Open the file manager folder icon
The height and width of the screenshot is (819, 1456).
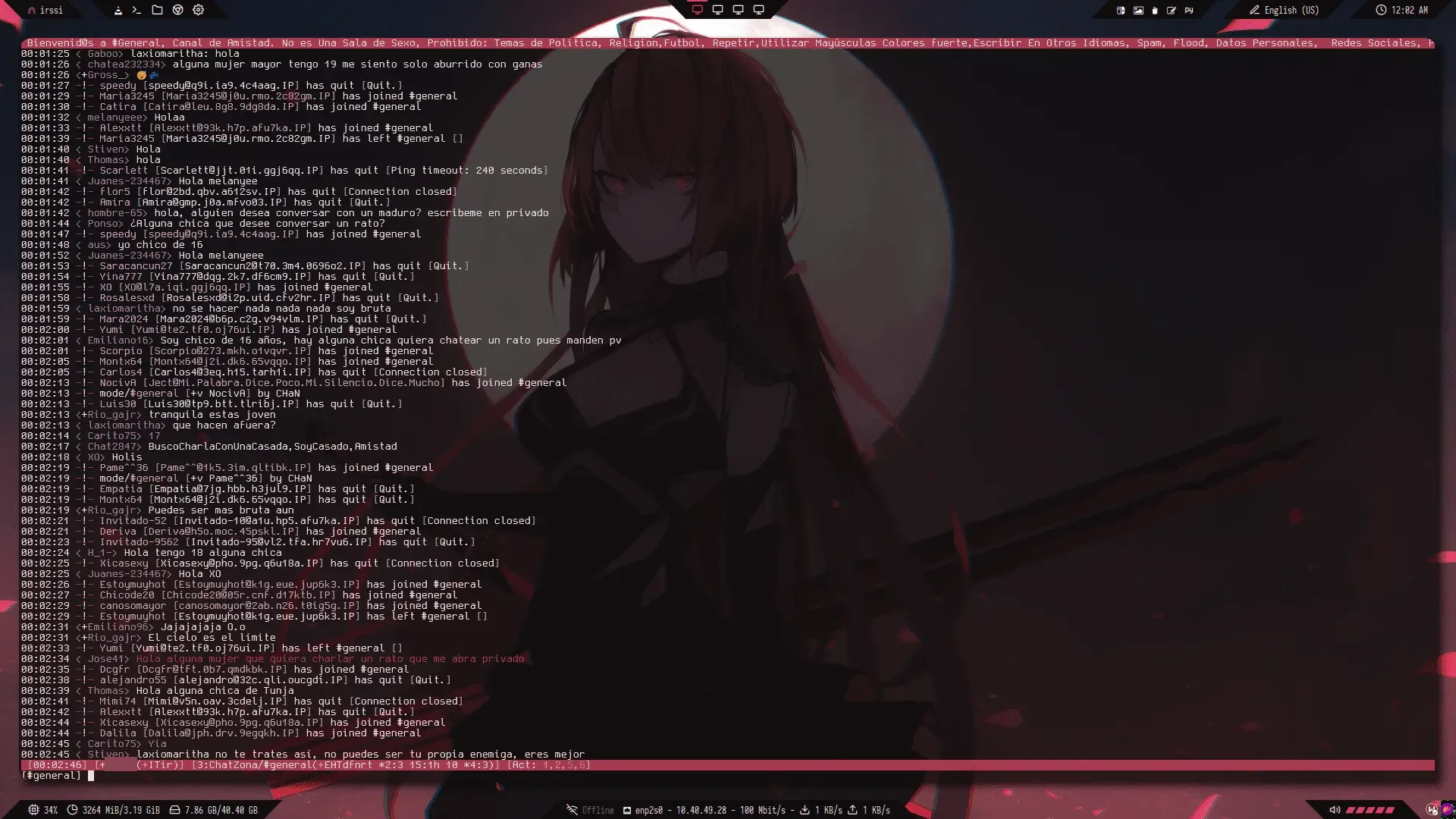157,10
